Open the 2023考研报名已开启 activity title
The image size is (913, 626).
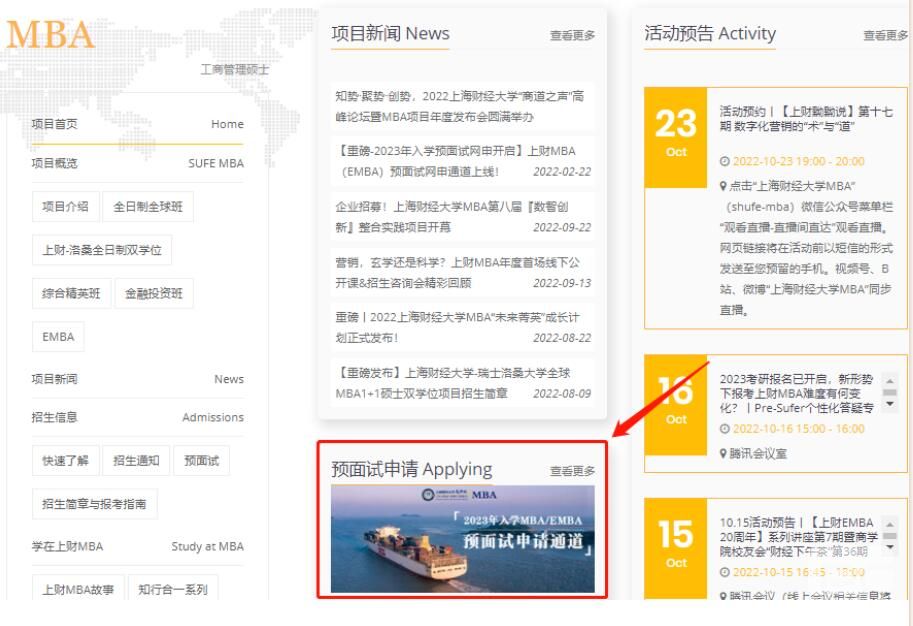click(797, 394)
